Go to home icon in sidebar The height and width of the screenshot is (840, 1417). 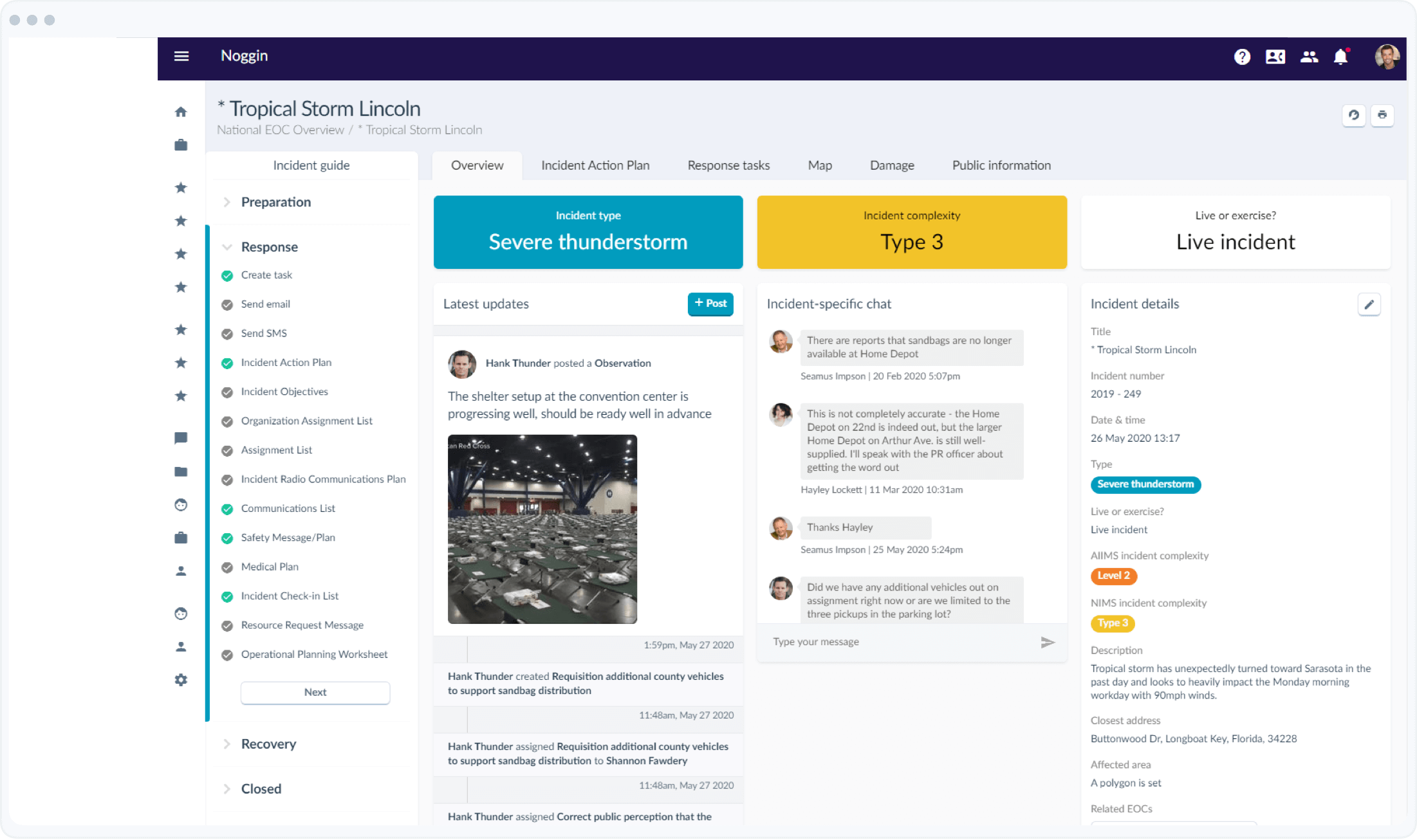[181, 112]
